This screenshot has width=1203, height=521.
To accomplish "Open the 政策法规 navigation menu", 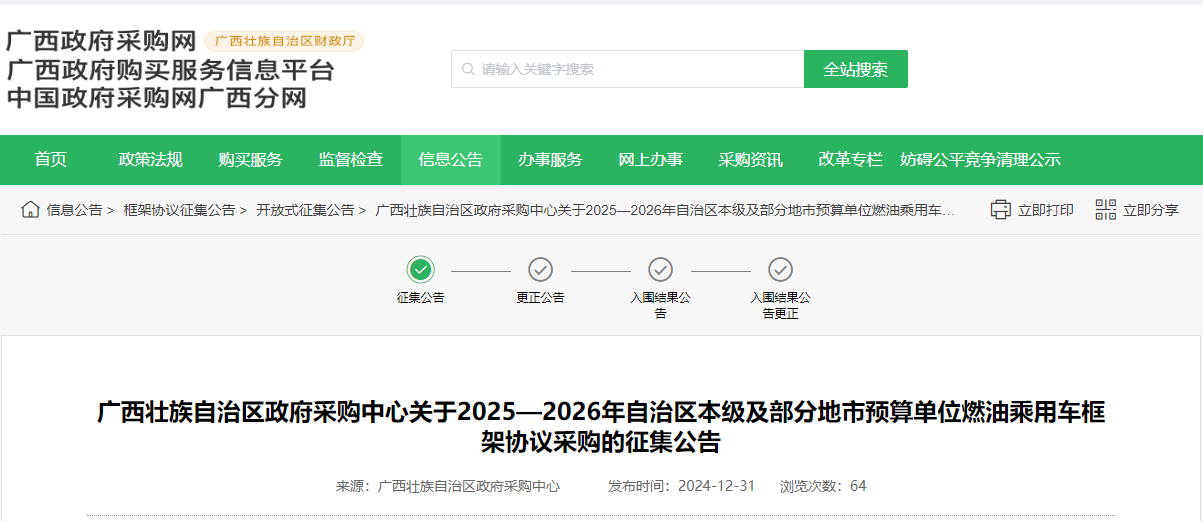I will click(151, 160).
